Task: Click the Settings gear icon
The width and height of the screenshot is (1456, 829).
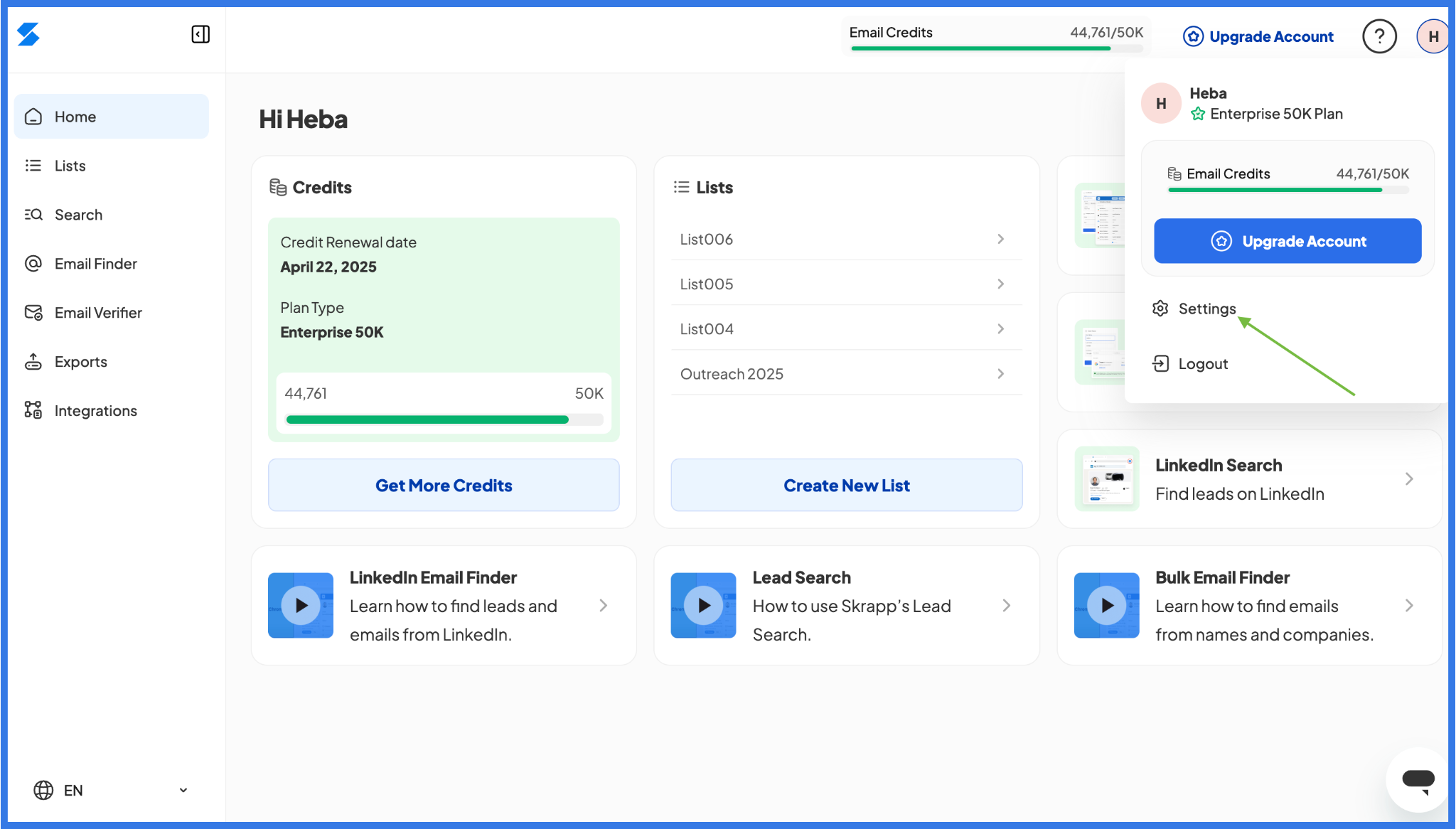Action: (x=1160, y=309)
